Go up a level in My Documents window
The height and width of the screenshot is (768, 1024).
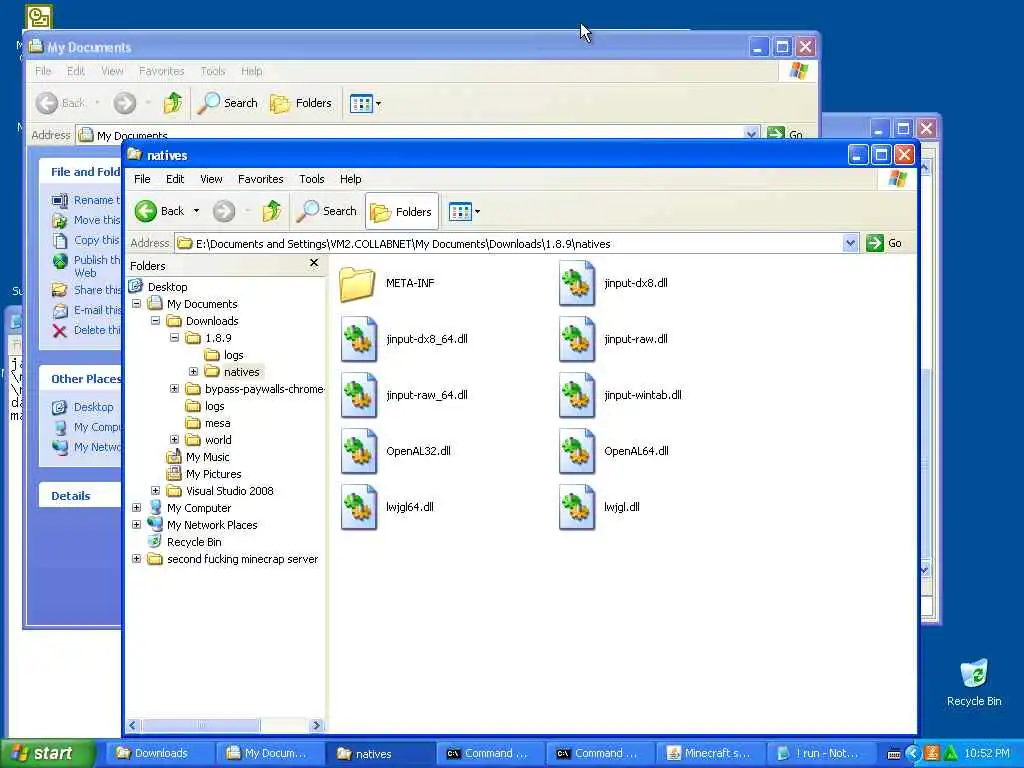(172, 103)
